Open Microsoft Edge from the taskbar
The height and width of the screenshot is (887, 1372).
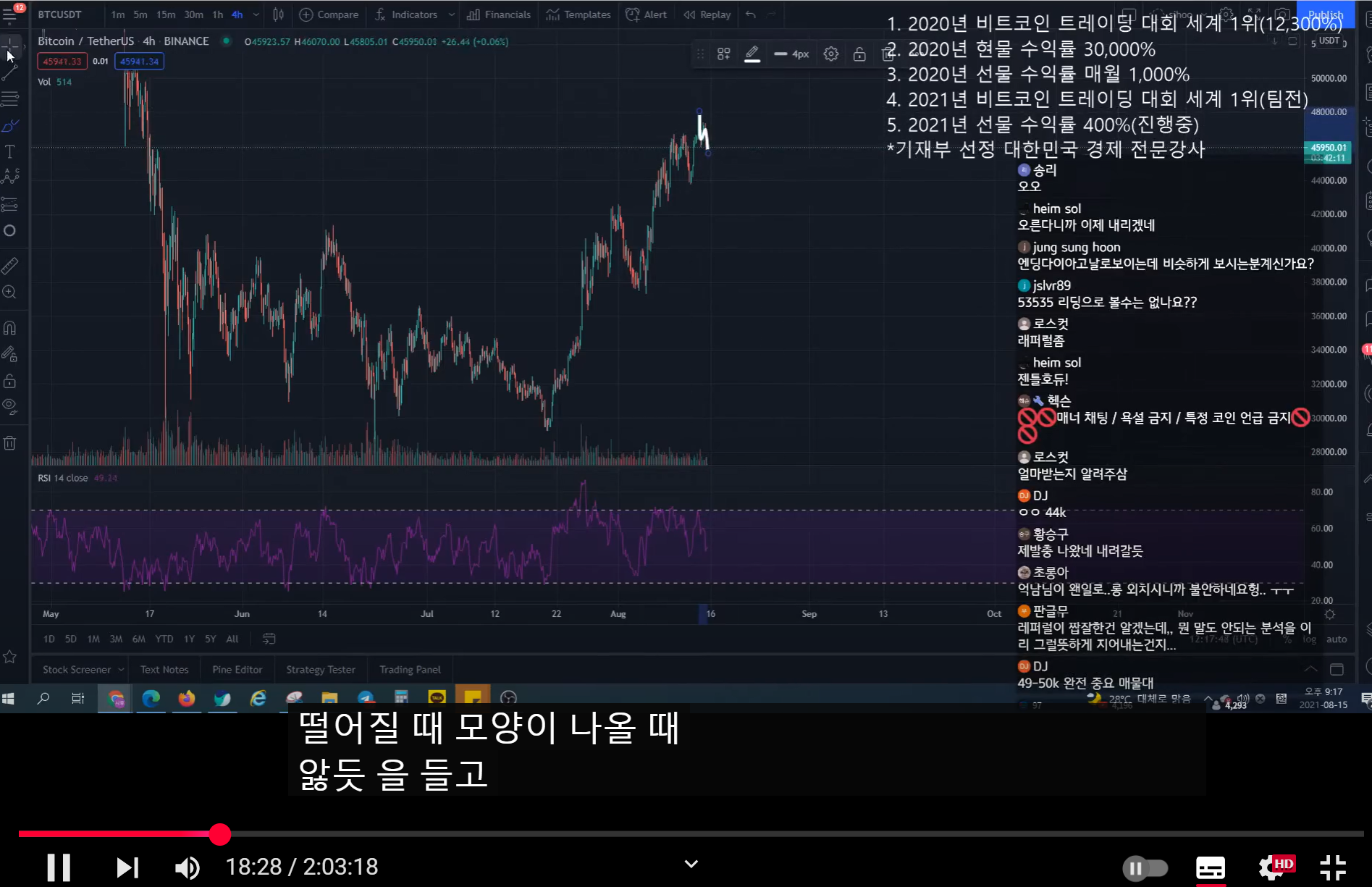[151, 698]
